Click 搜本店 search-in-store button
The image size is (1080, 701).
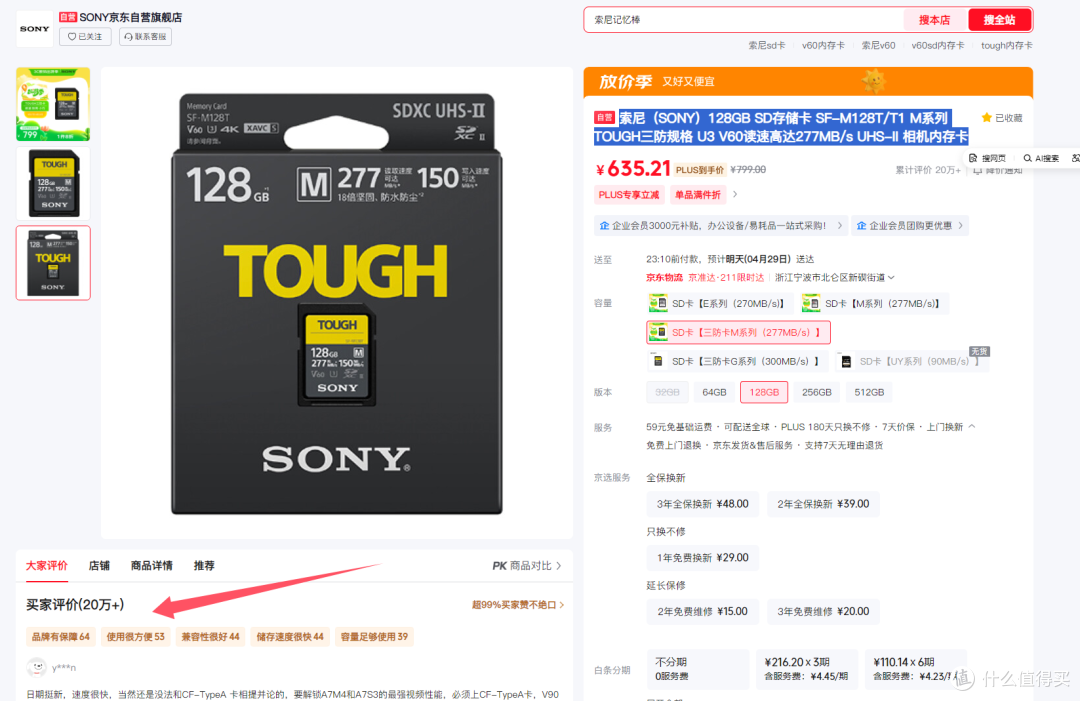point(934,20)
